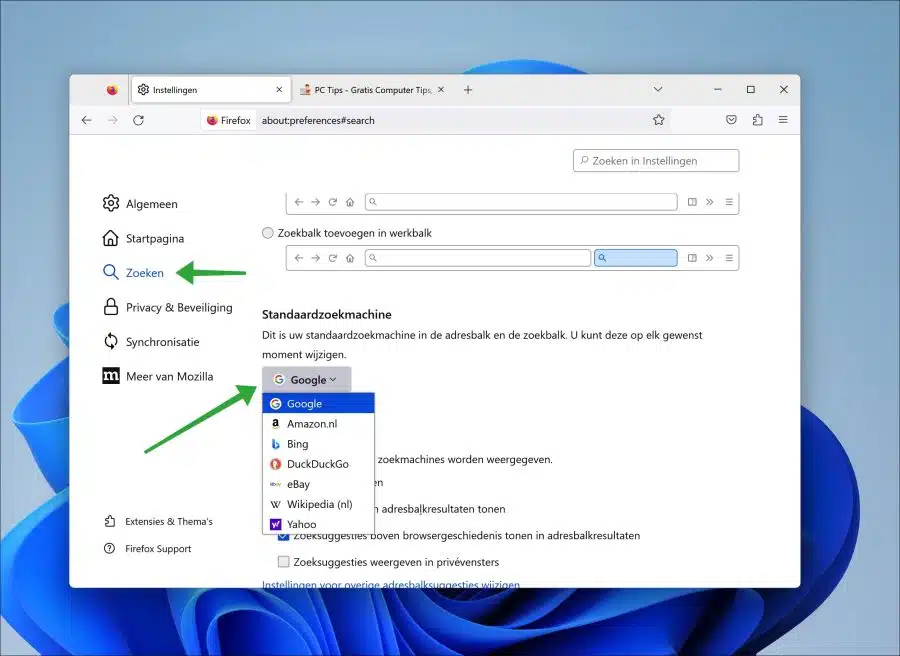Maximize the Firefox window

751,90
